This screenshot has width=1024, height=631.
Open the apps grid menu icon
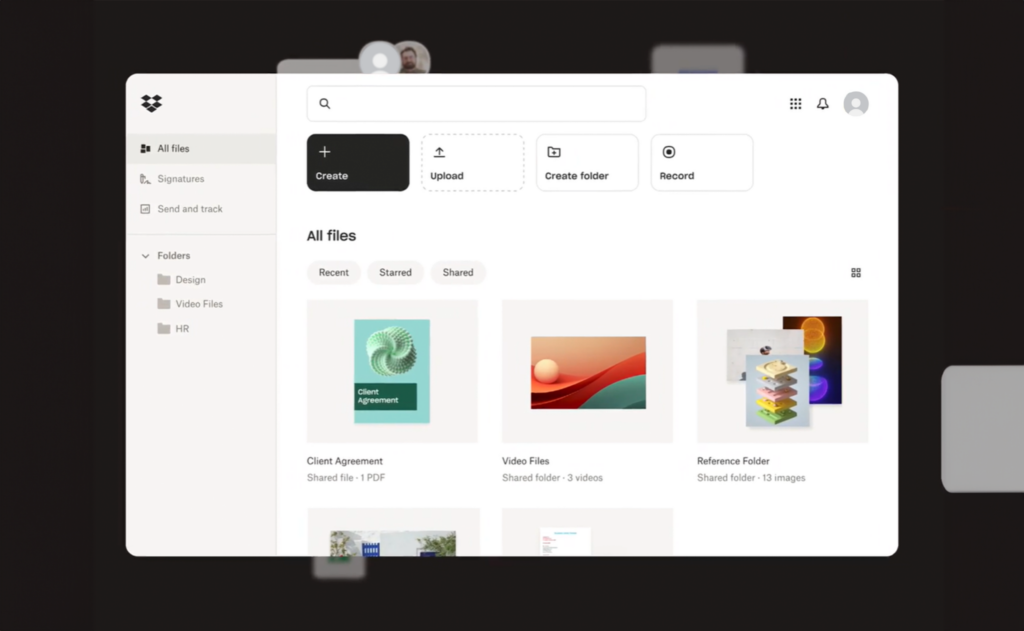[x=795, y=104]
